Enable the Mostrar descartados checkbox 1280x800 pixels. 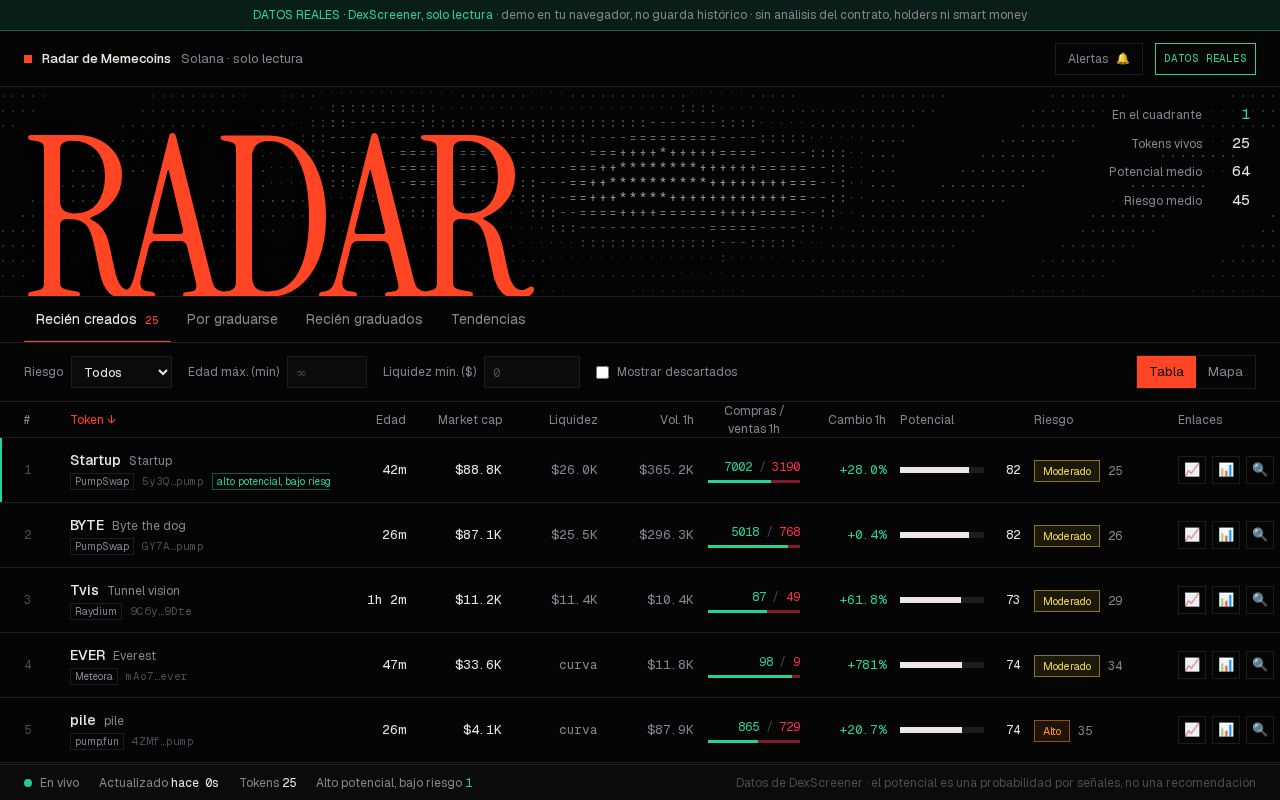[602, 372]
